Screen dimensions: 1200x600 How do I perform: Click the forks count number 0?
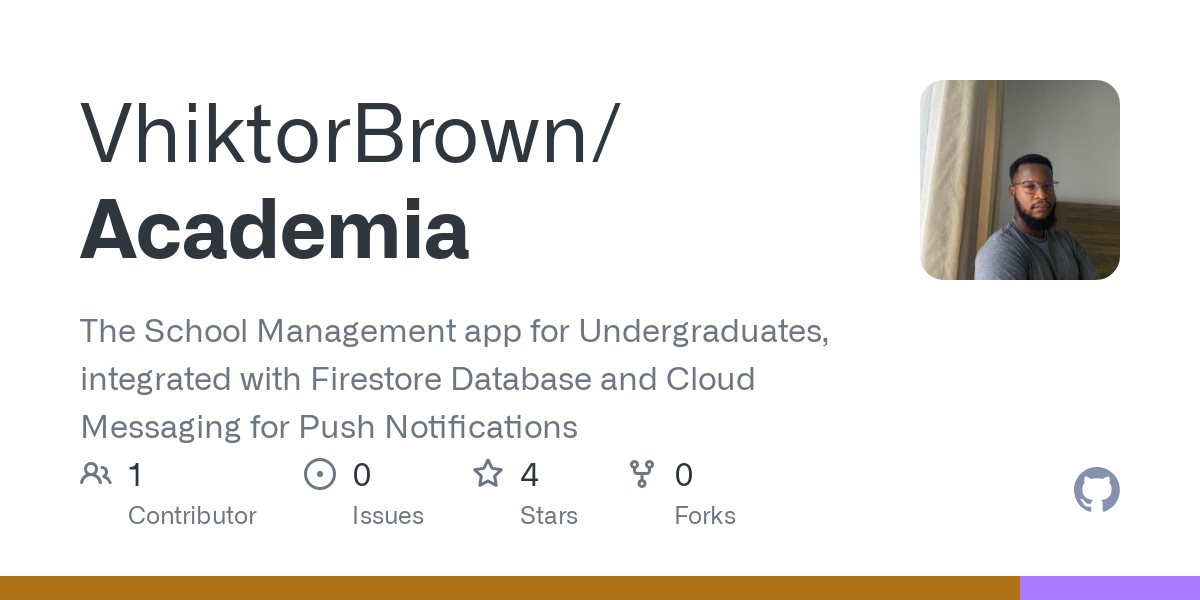click(684, 475)
